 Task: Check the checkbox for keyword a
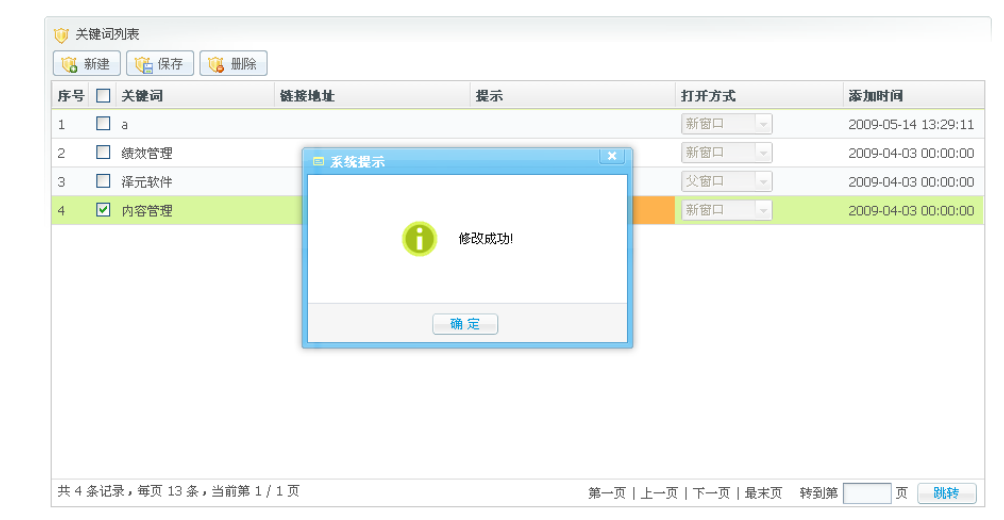[102, 124]
